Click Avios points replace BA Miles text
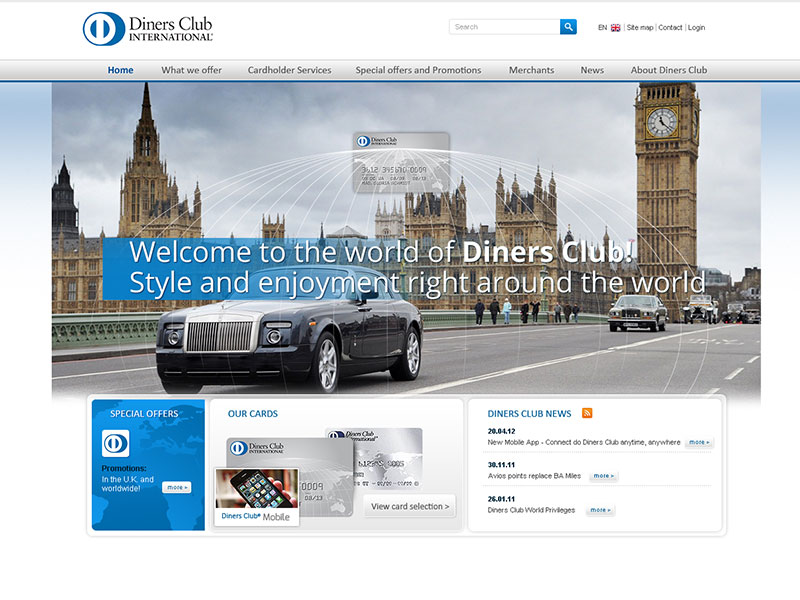The width and height of the screenshot is (800, 600). coord(534,476)
